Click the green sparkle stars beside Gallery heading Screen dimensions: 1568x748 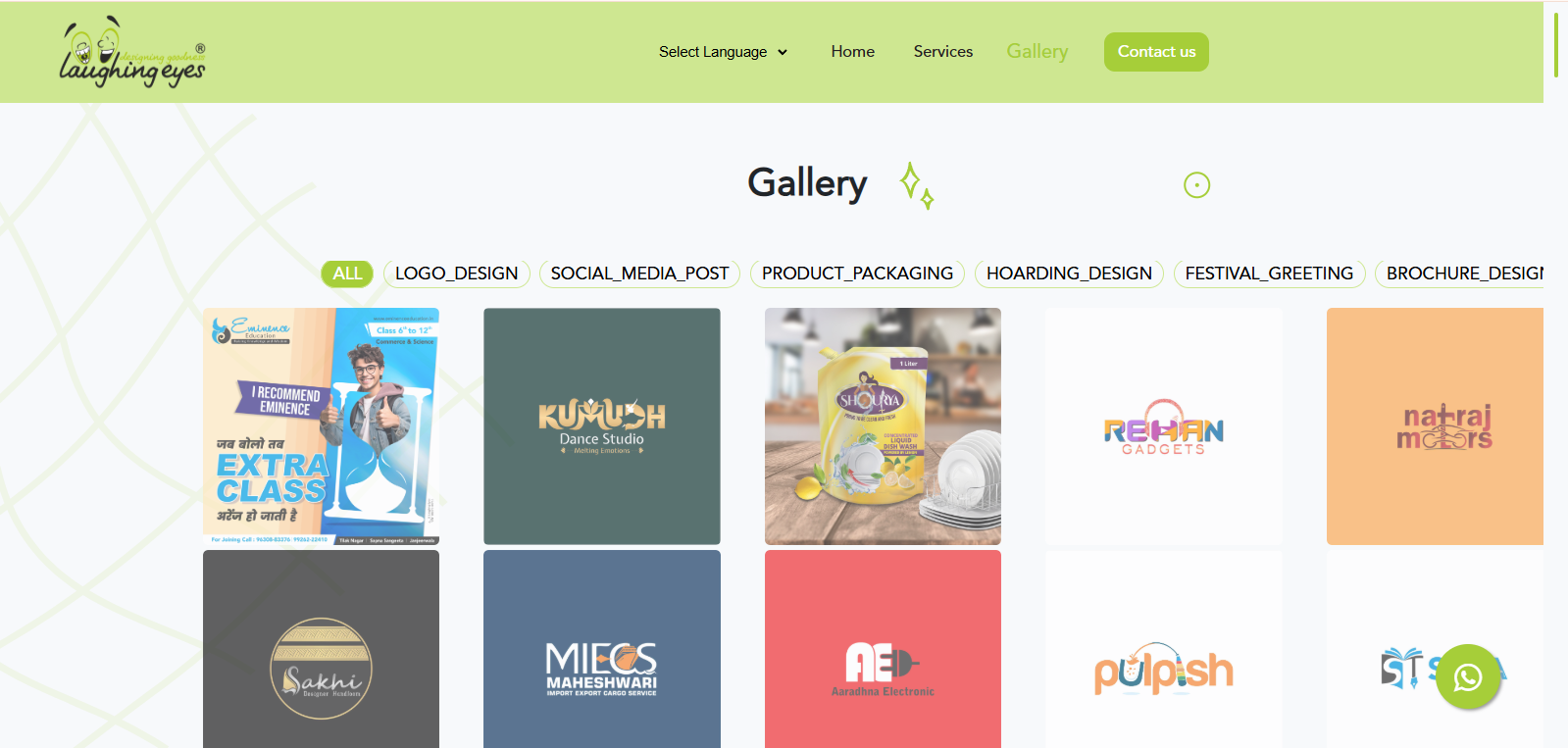[x=917, y=185]
